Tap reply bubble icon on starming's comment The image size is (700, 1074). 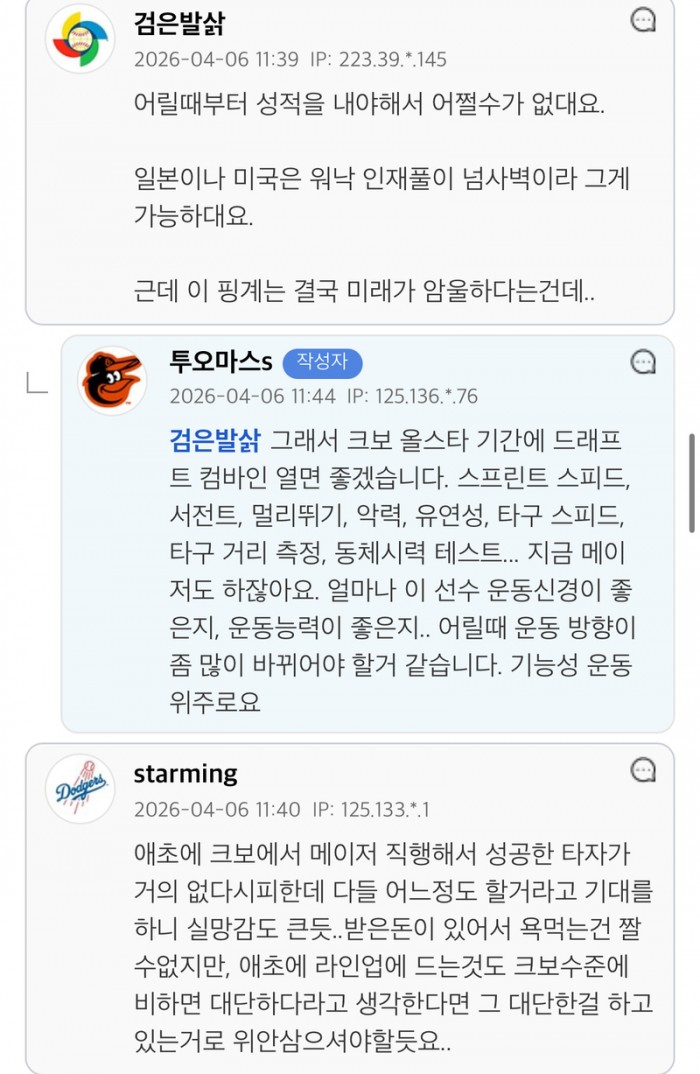tap(644, 770)
